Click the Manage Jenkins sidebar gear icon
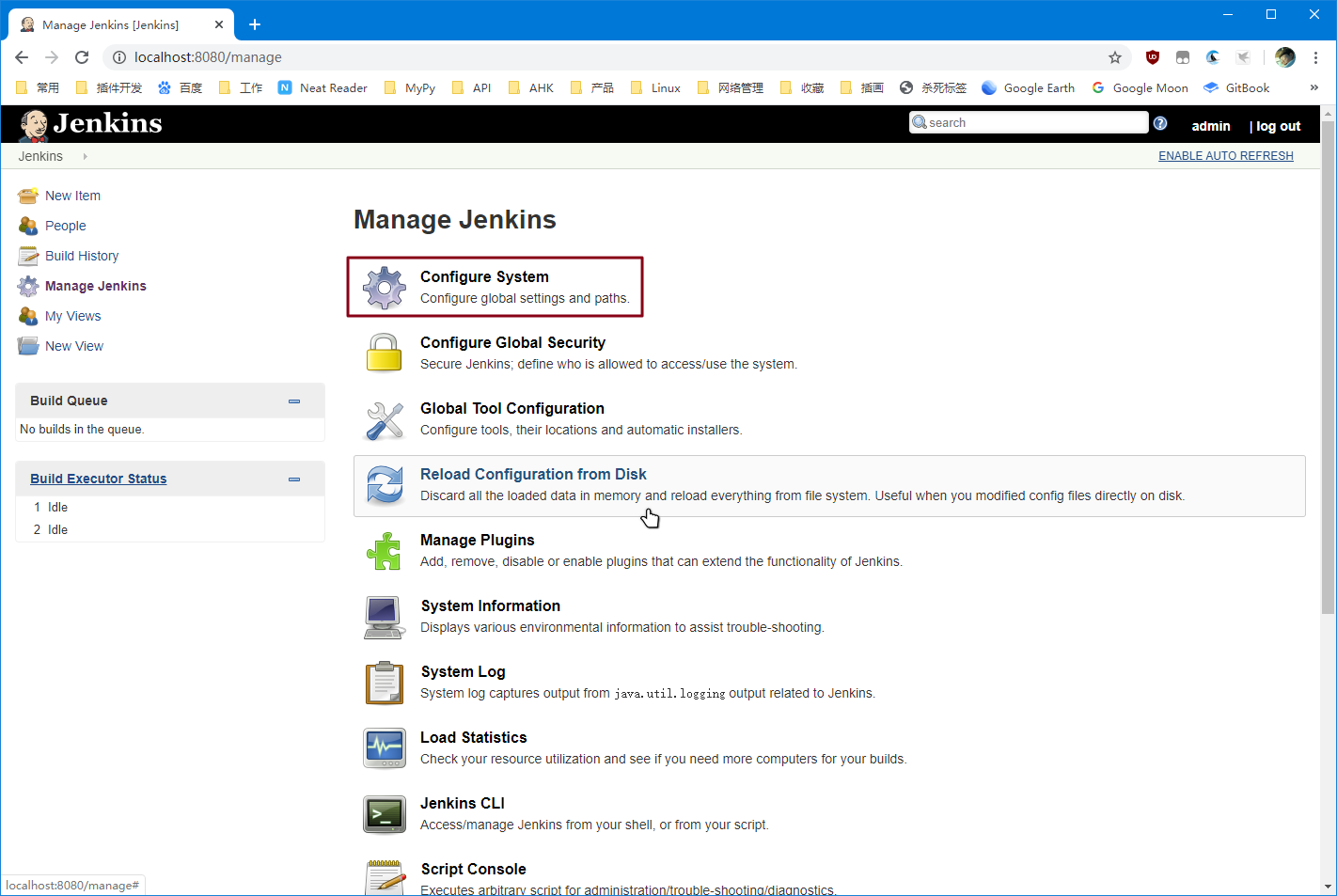Viewport: 1337px width, 896px height. click(28, 286)
